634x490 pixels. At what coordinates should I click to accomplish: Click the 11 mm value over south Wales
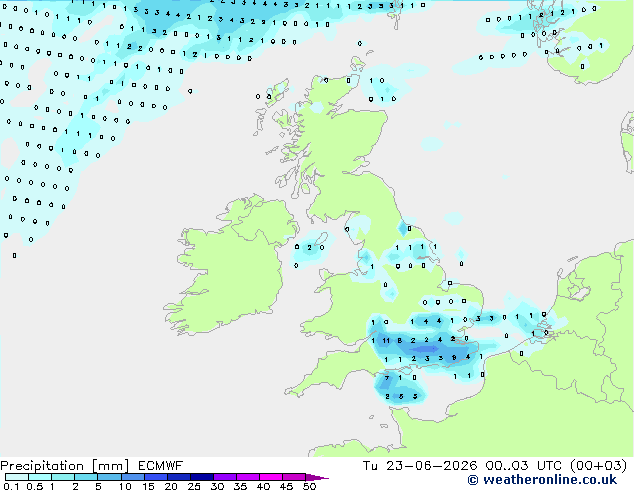(386, 340)
